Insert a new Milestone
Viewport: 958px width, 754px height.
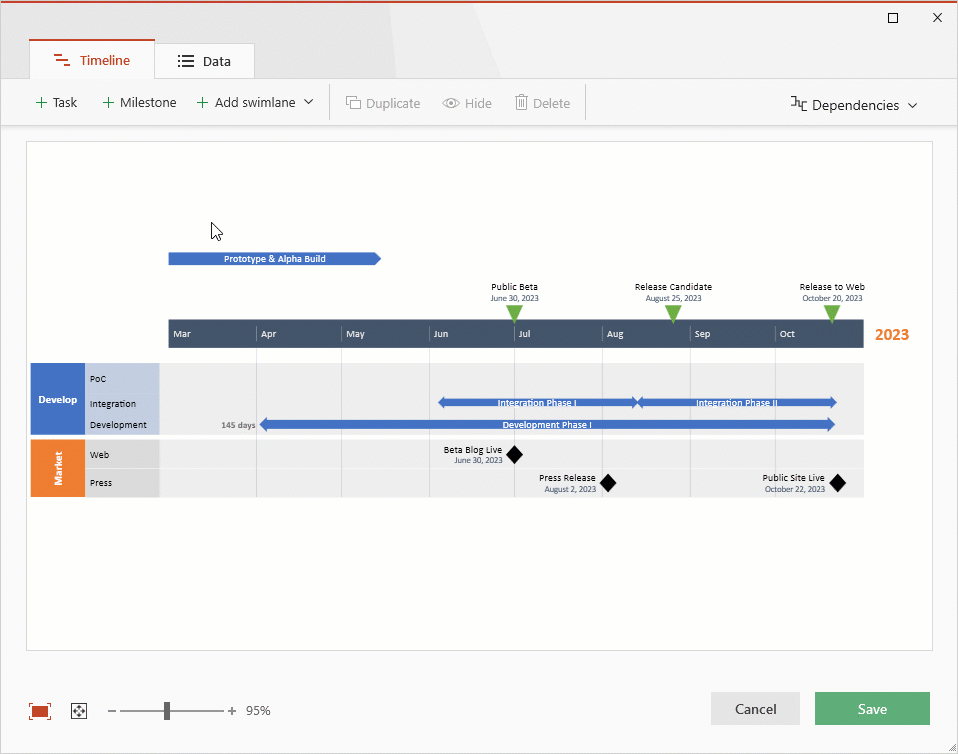139,102
